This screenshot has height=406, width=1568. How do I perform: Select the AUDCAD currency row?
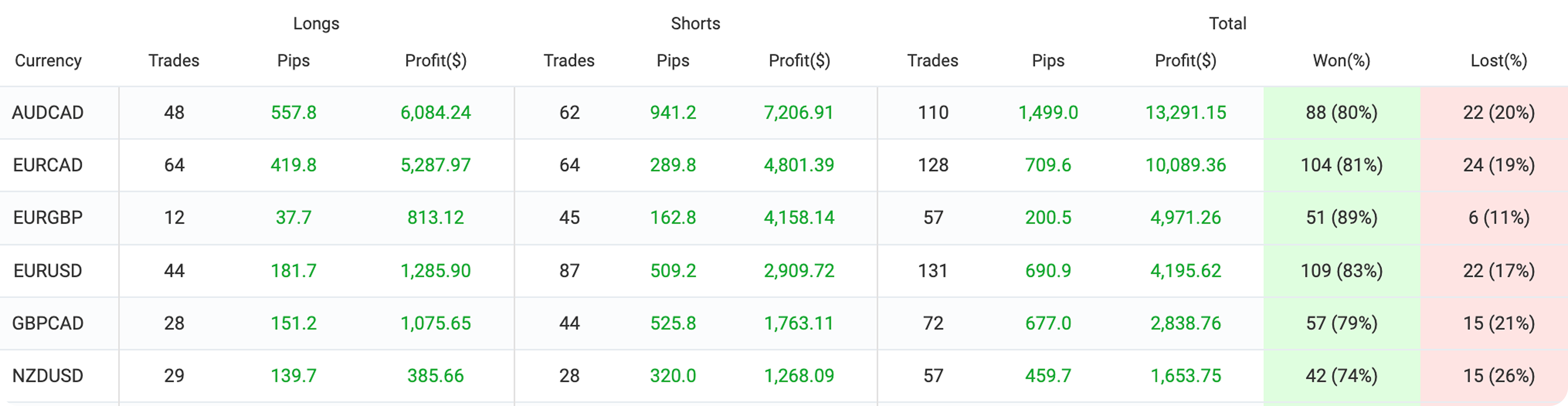click(x=784, y=112)
